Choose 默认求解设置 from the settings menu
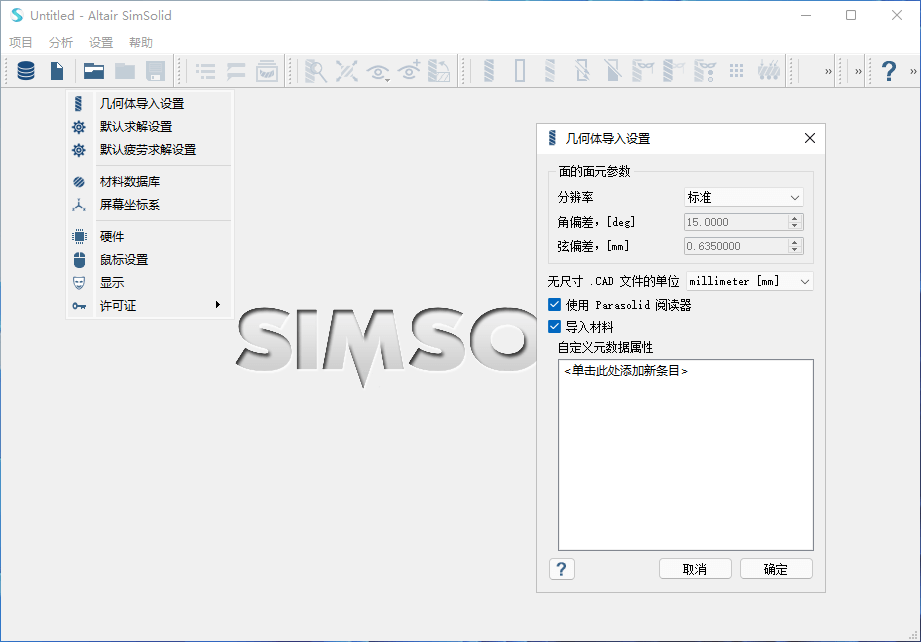The width and height of the screenshot is (921, 642). click(136, 127)
